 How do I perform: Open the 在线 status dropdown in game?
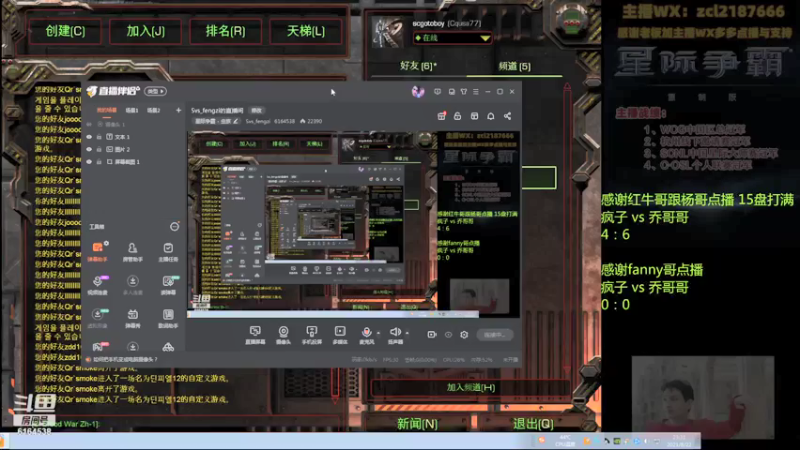pos(452,38)
